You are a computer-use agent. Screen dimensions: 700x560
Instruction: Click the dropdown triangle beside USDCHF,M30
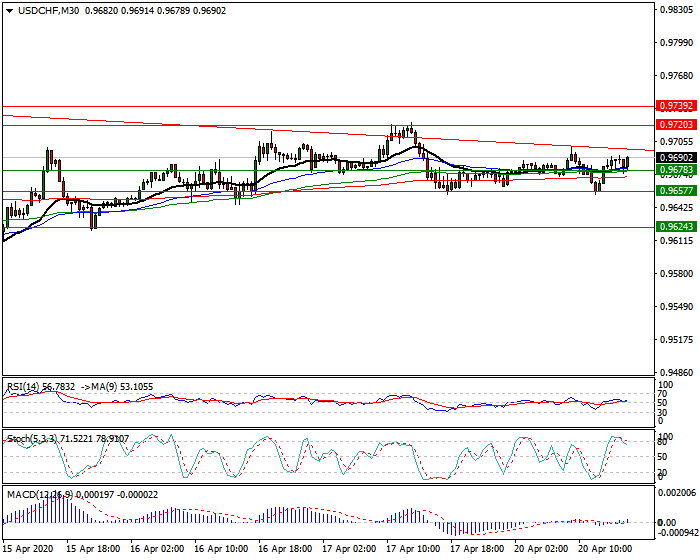[x=10, y=11]
